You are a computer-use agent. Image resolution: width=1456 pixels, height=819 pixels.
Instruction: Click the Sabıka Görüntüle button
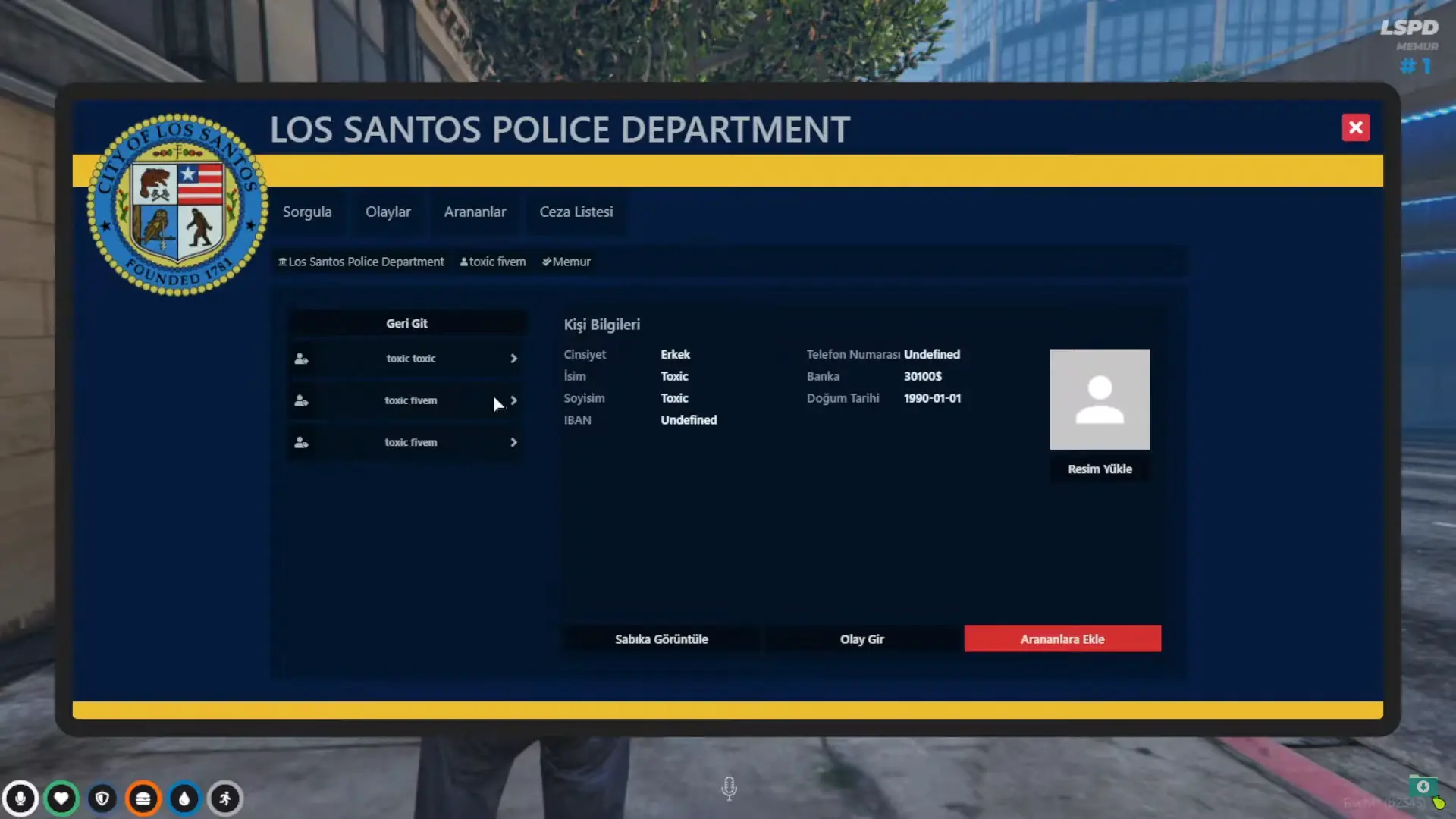[661, 639]
